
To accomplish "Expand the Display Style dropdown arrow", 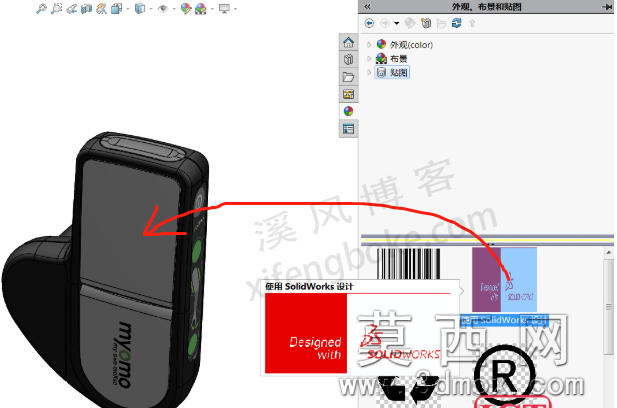I will click(x=151, y=9).
